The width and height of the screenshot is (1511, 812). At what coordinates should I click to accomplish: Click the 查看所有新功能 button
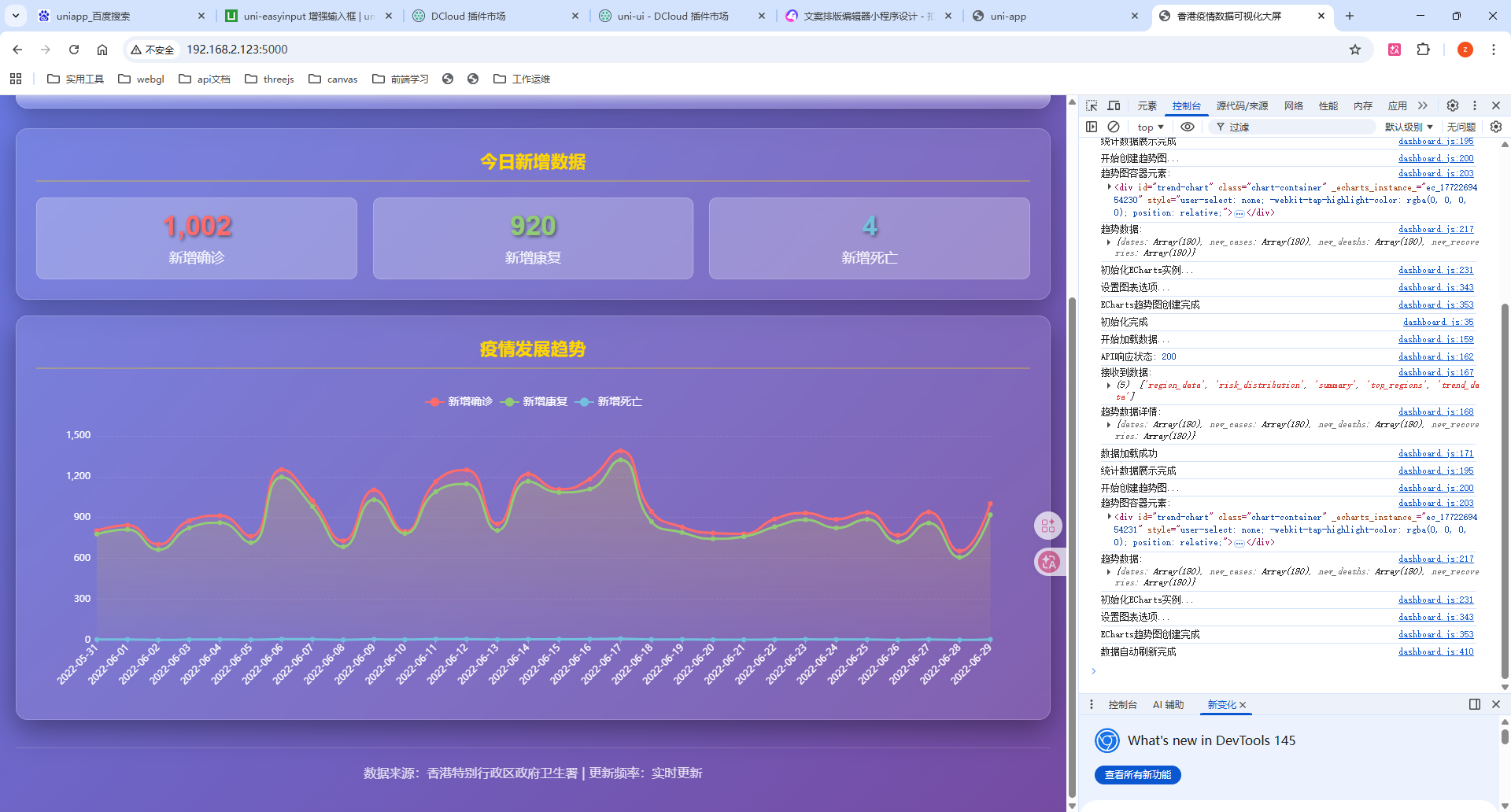1137,775
